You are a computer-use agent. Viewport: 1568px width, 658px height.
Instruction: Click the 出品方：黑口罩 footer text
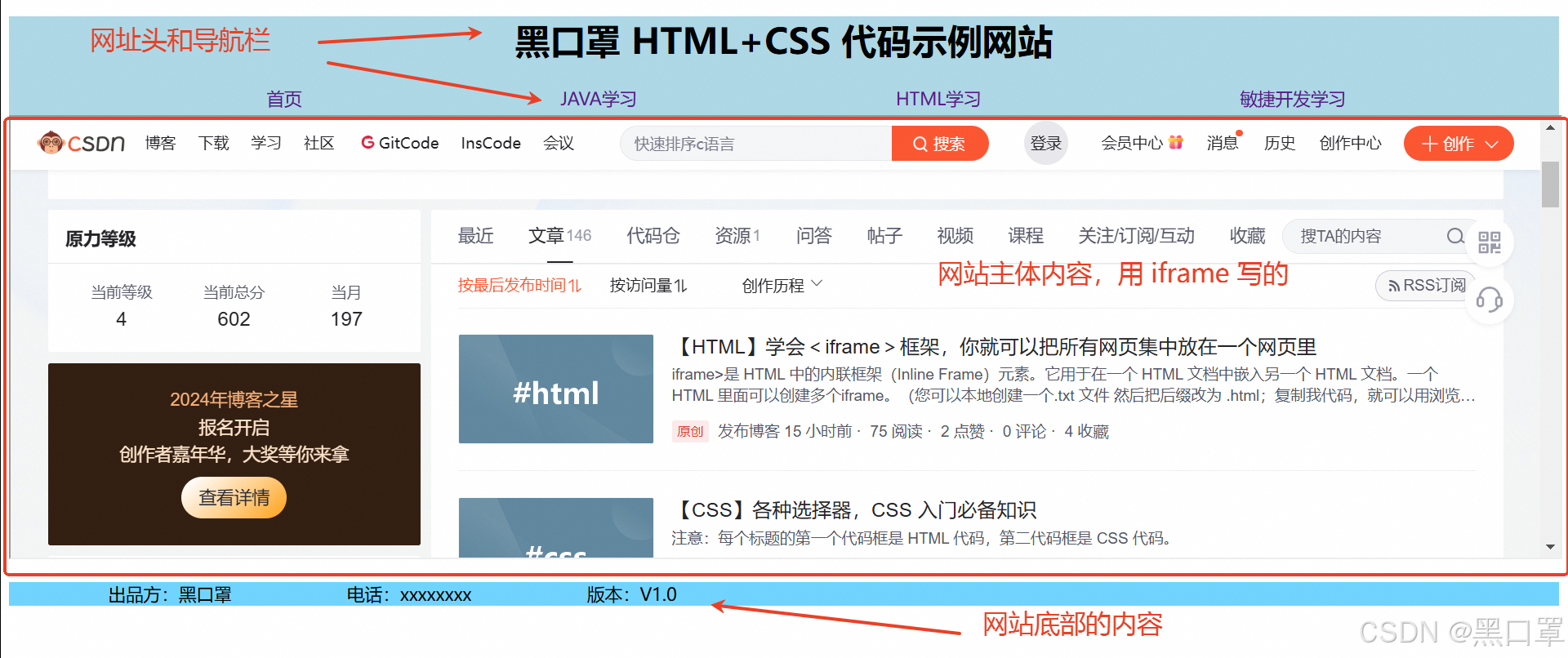click(x=170, y=594)
